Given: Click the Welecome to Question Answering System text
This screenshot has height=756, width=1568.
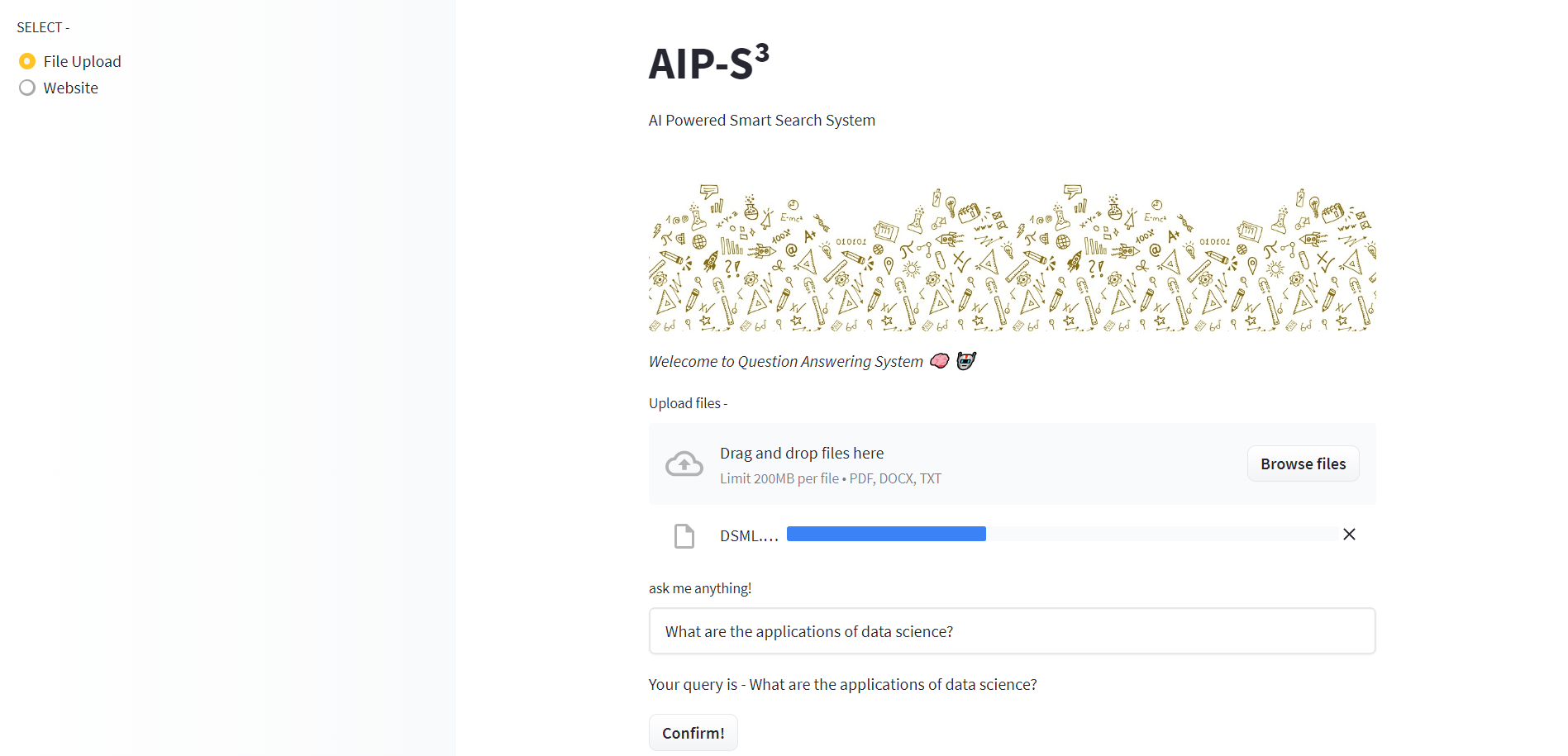Looking at the screenshot, I should 785,362.
